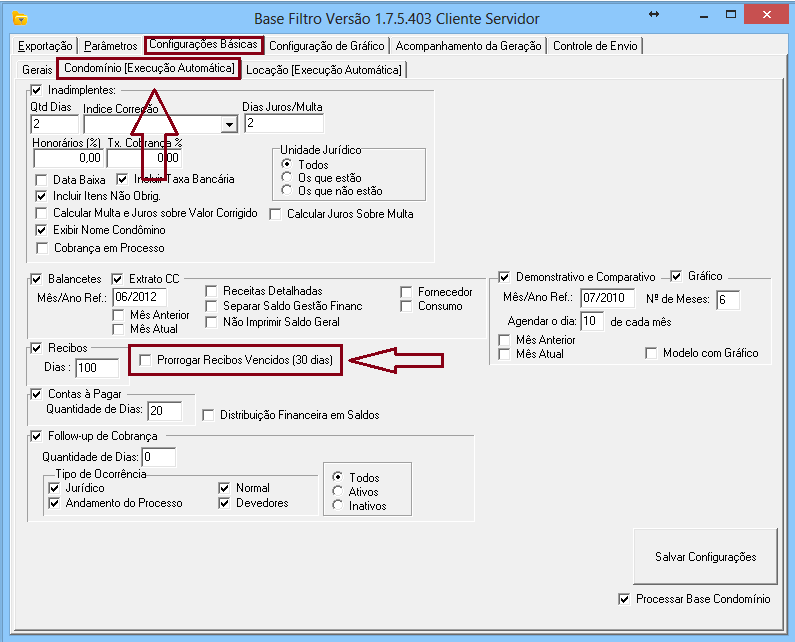
Task: Go to the Controle de Envio tab
Action: pos(596,46)
